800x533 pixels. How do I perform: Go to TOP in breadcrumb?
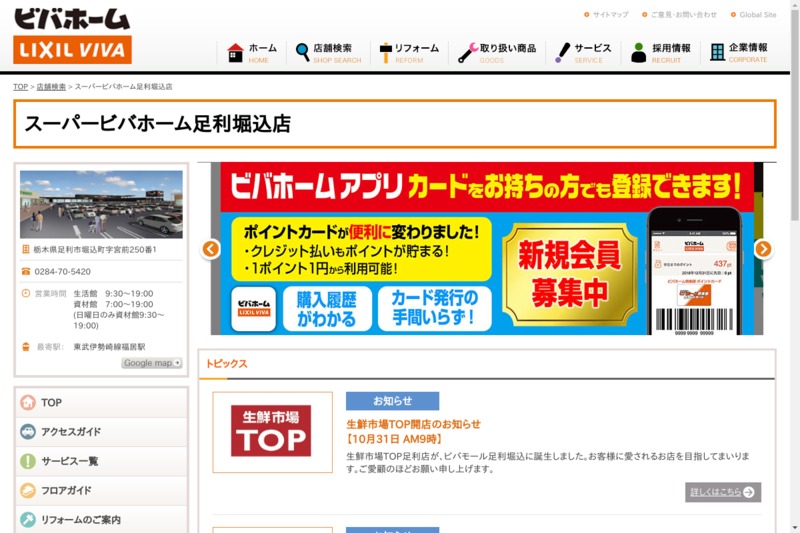click(x=20, y=87)
